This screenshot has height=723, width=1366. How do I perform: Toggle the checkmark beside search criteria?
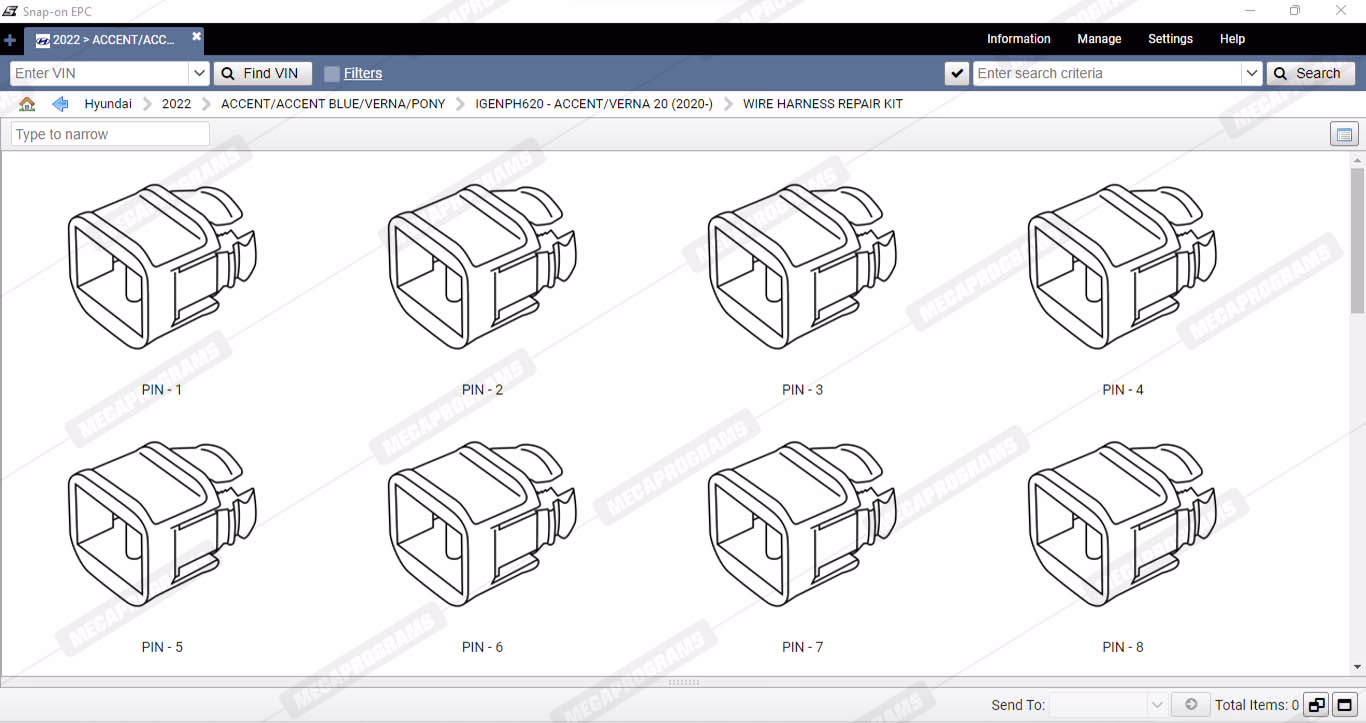point(957,73)
